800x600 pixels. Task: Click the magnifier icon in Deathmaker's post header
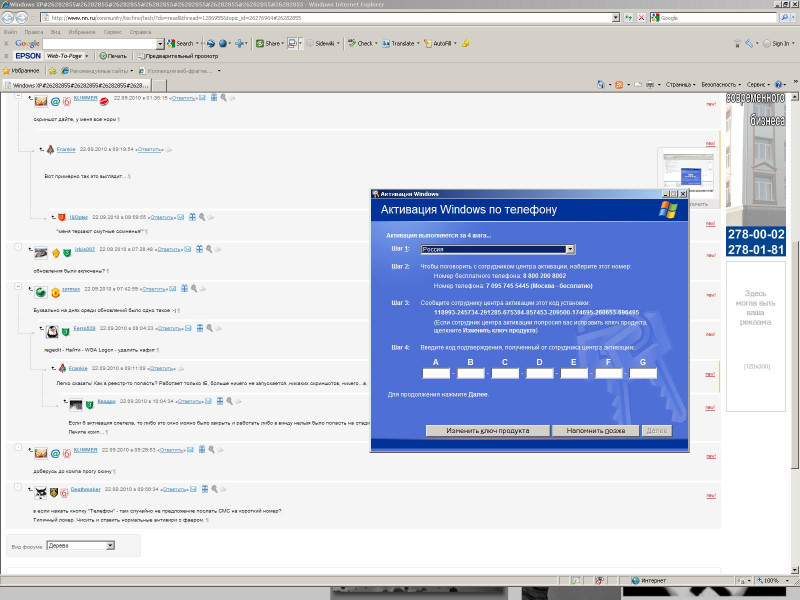tap(214, 489)
